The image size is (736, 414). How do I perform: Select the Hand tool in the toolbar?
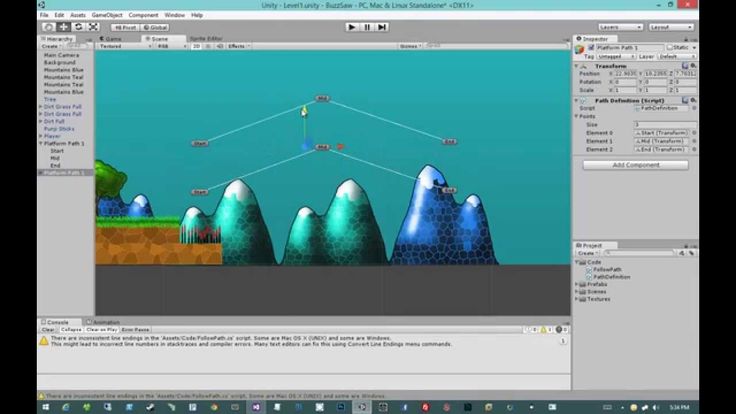click(48, 27)
